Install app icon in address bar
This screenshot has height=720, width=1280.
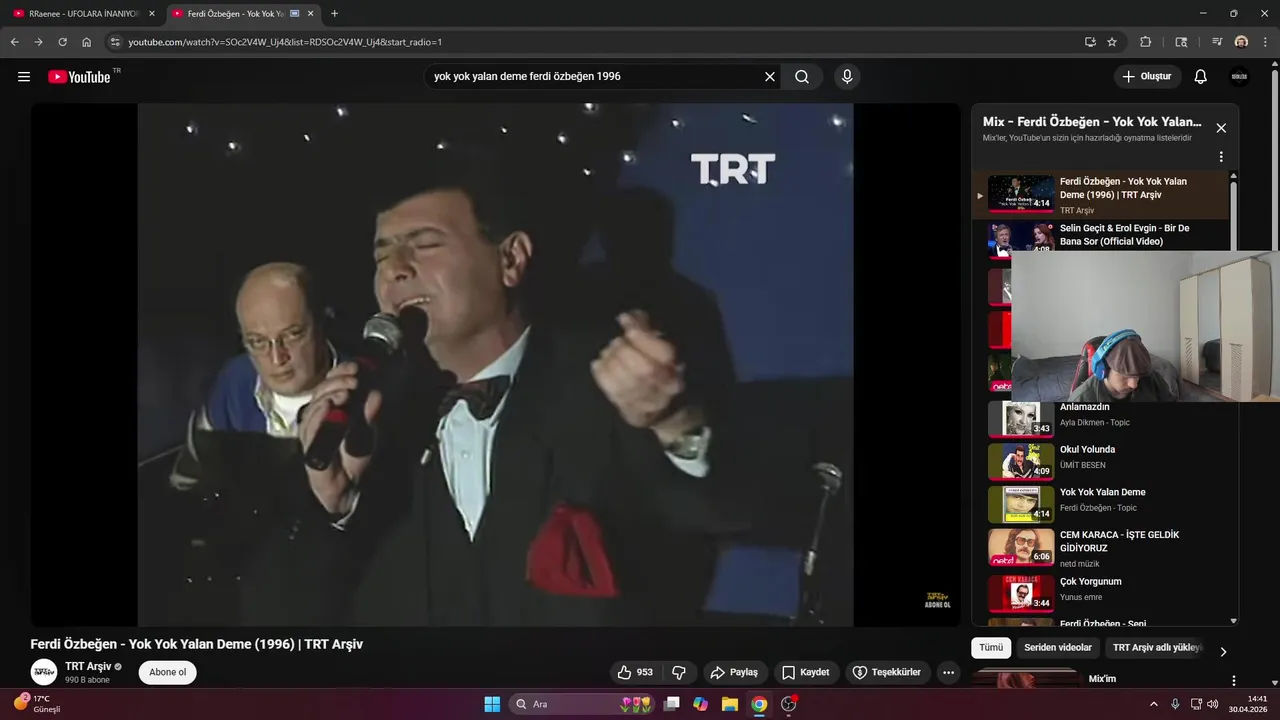coord(1090,42)
